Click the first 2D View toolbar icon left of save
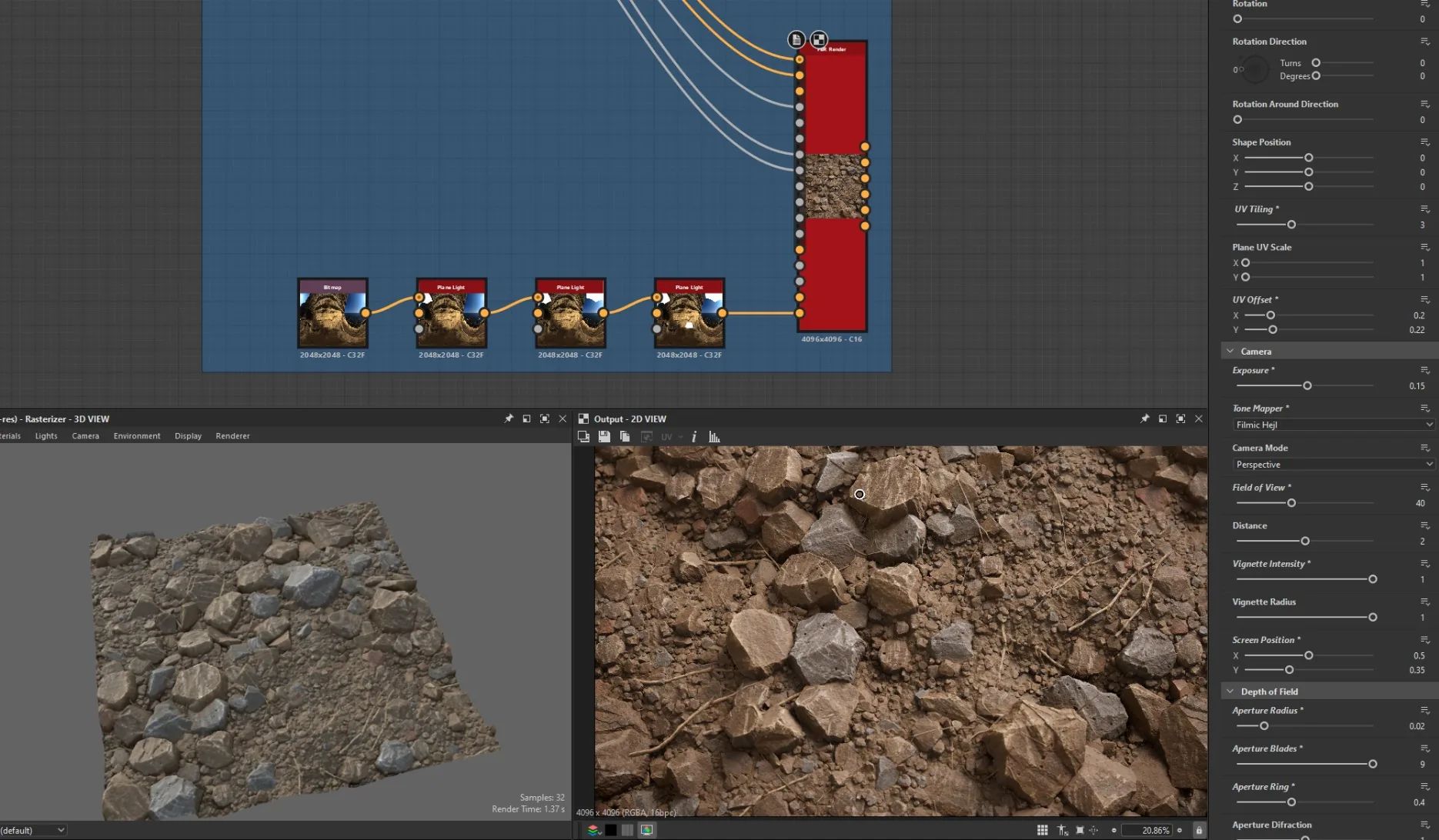This screenshot has width=1439, height=840. tap(583, 437)
